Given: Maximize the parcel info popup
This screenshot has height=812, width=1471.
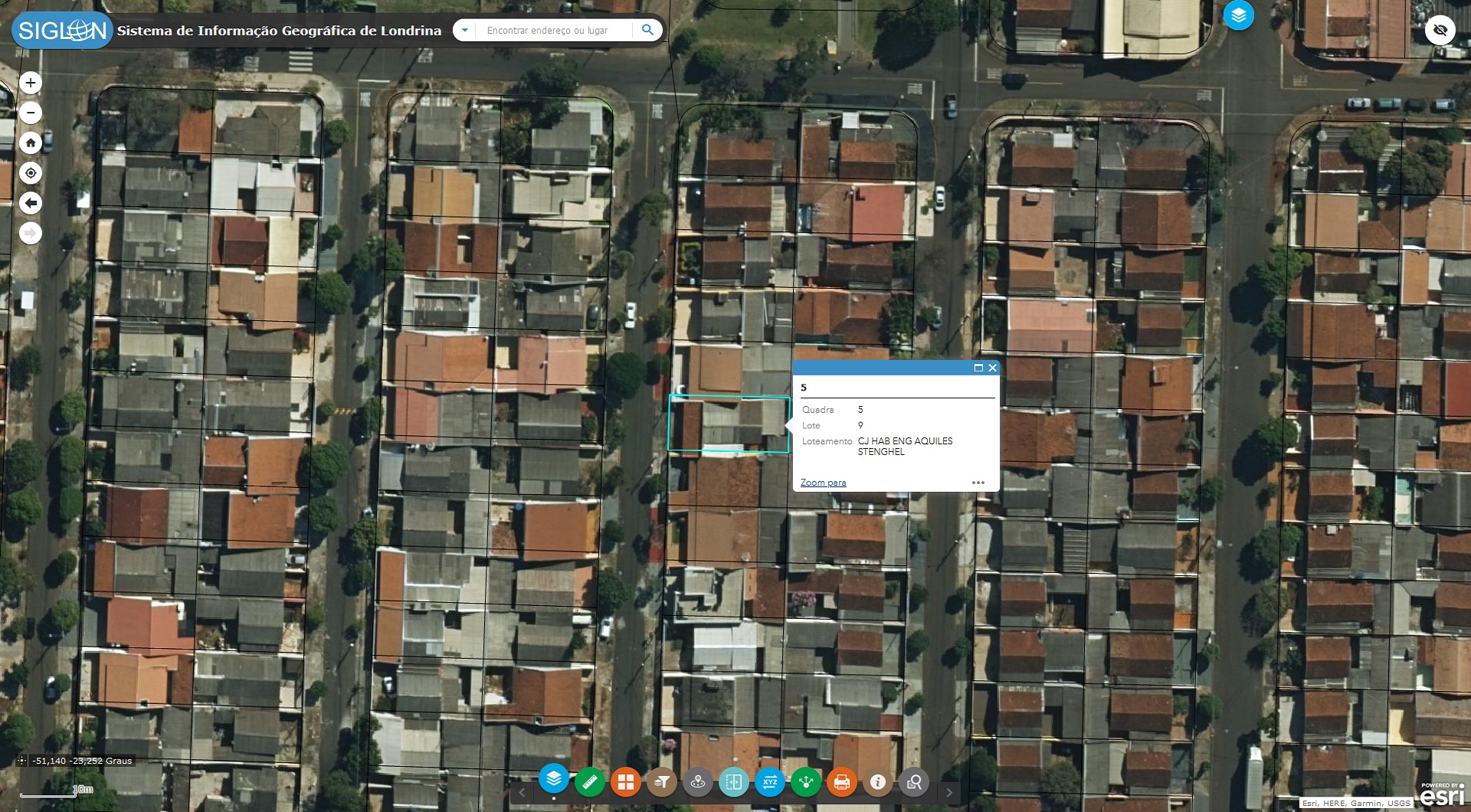Looking at the screenshot, I should click(x=978, y=368).
